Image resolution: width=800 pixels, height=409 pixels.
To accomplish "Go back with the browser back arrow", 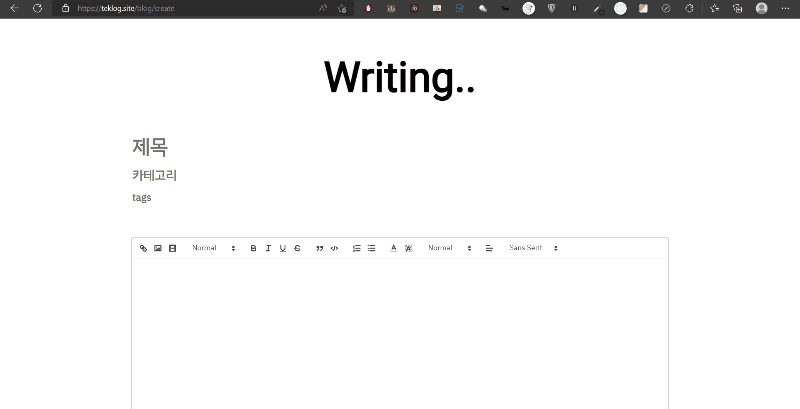I will pos(14,8).
